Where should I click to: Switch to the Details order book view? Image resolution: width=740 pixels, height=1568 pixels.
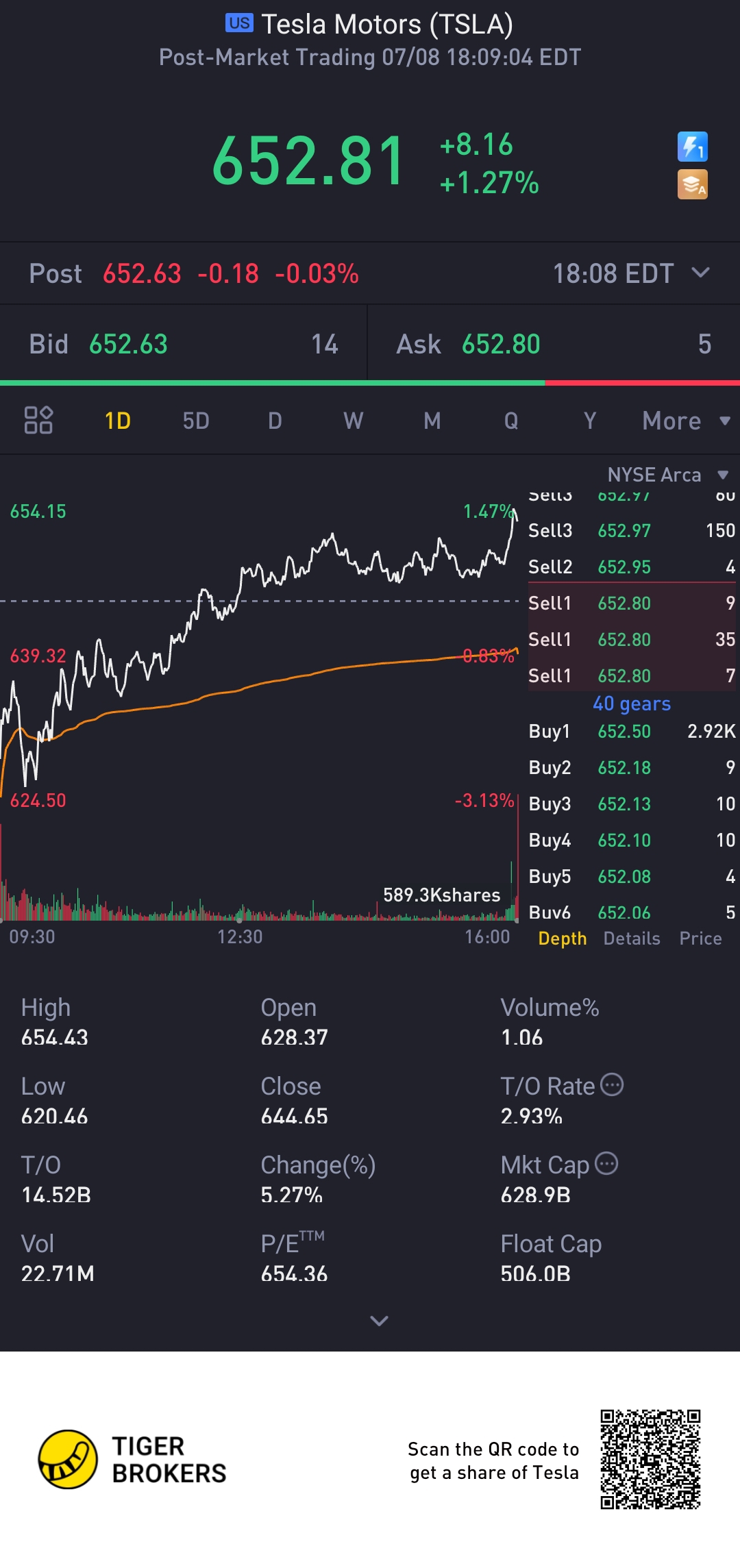(x=632, y=938)
